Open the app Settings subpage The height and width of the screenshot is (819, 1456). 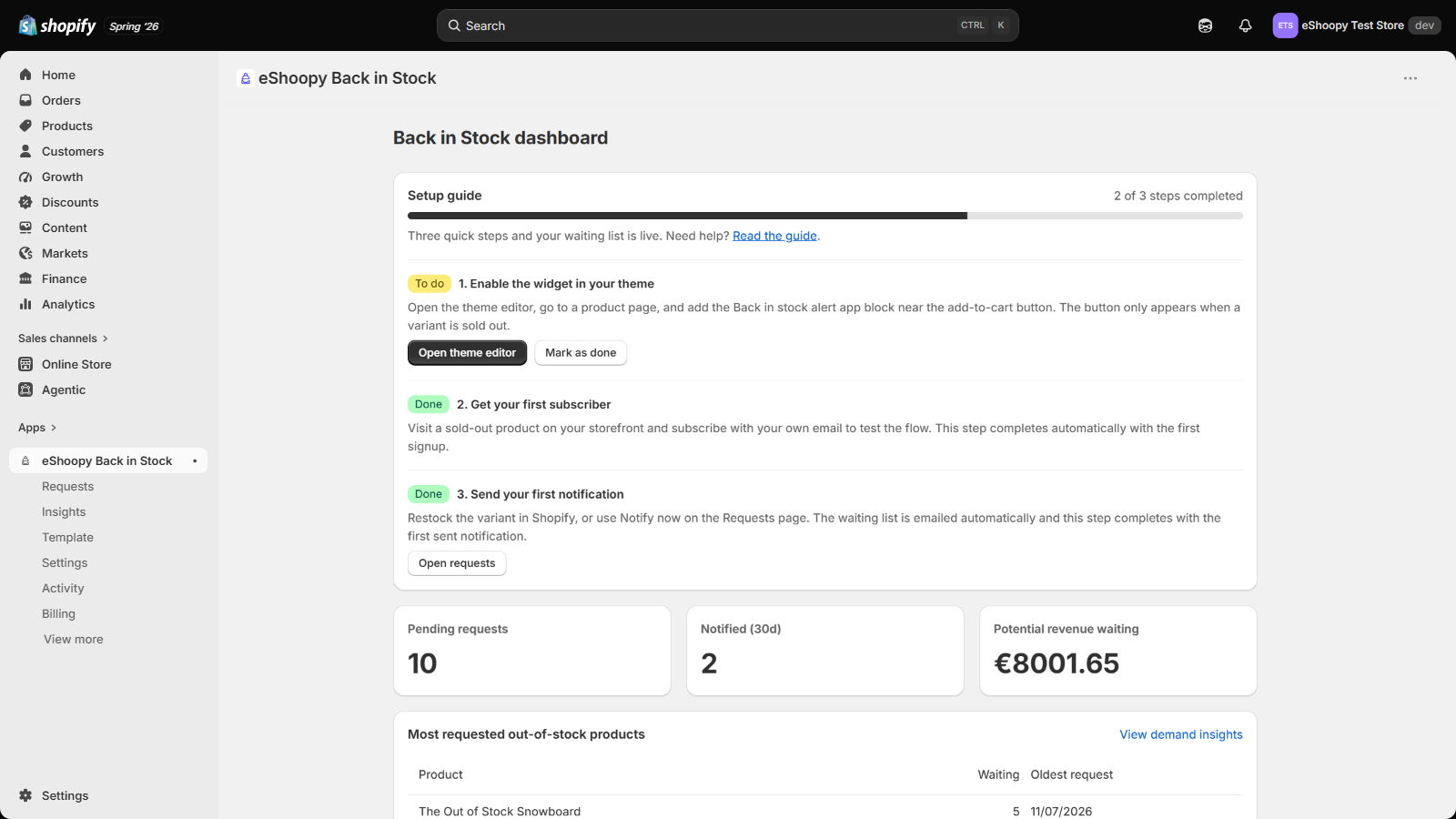[x=65, y=563]
